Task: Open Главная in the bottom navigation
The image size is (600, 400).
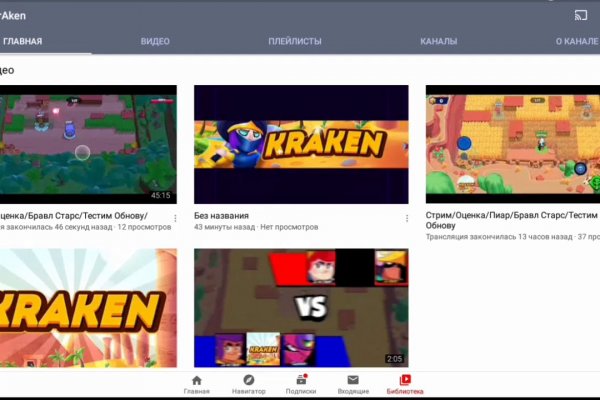Action: tap(196, 384)
